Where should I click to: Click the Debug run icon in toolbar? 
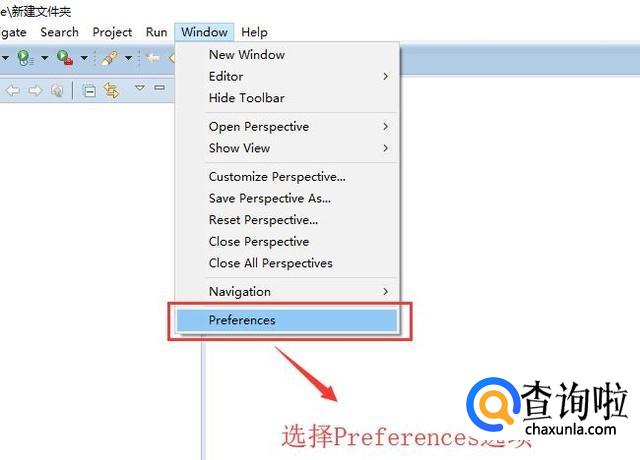click(x=24, y=58)
